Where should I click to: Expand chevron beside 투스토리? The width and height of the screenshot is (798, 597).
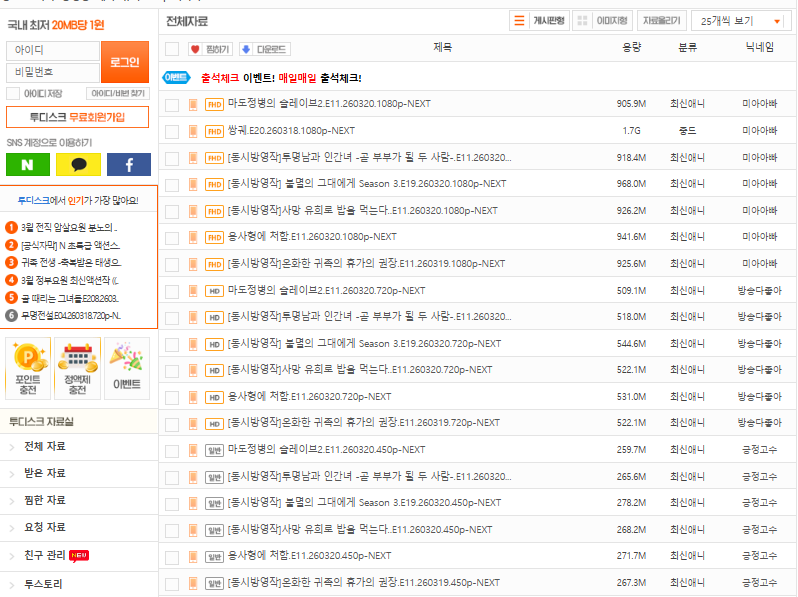click(x=12, y=584)
